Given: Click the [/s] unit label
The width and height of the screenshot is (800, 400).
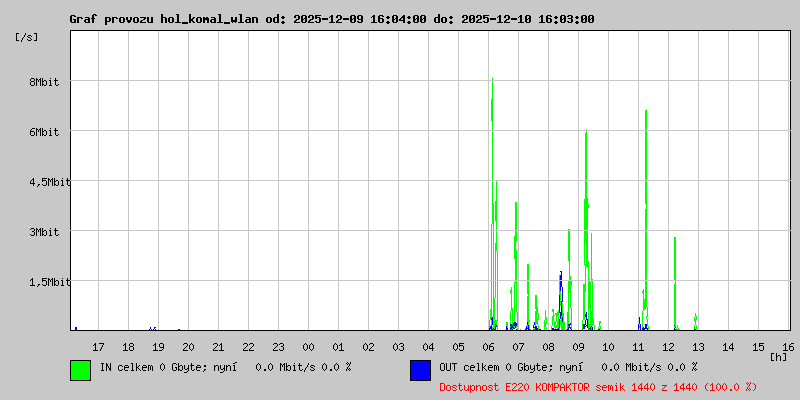Looking at the screenshot, I should pyautogui.click(x=27, y=37).
